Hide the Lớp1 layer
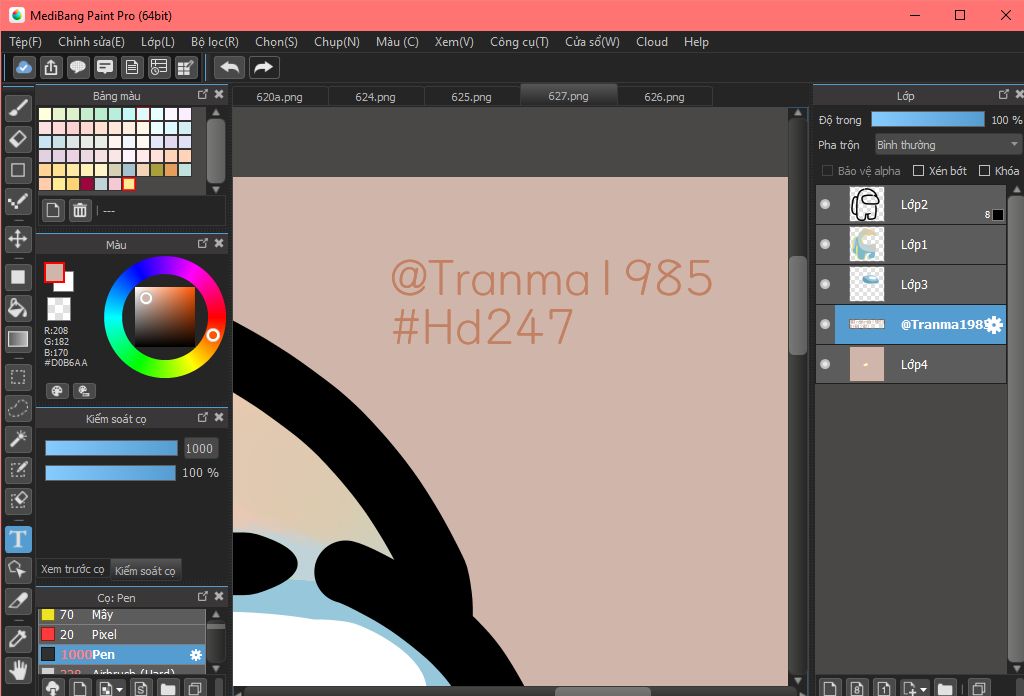This screenshot has width=1024, height=696. point(825,244)
